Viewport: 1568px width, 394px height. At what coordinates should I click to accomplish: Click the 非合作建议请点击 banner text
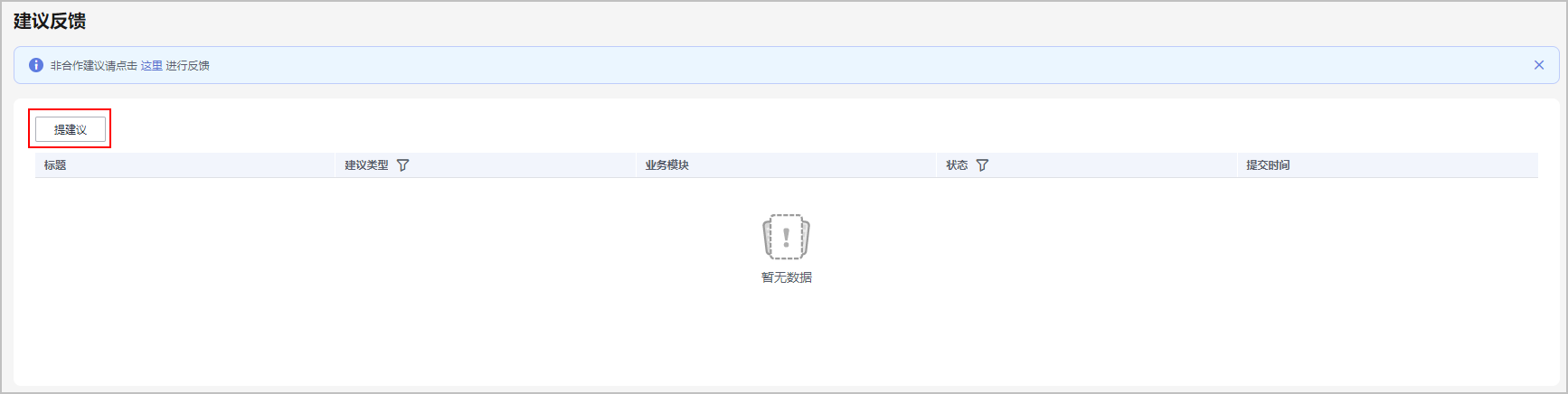tap(94, 66)
